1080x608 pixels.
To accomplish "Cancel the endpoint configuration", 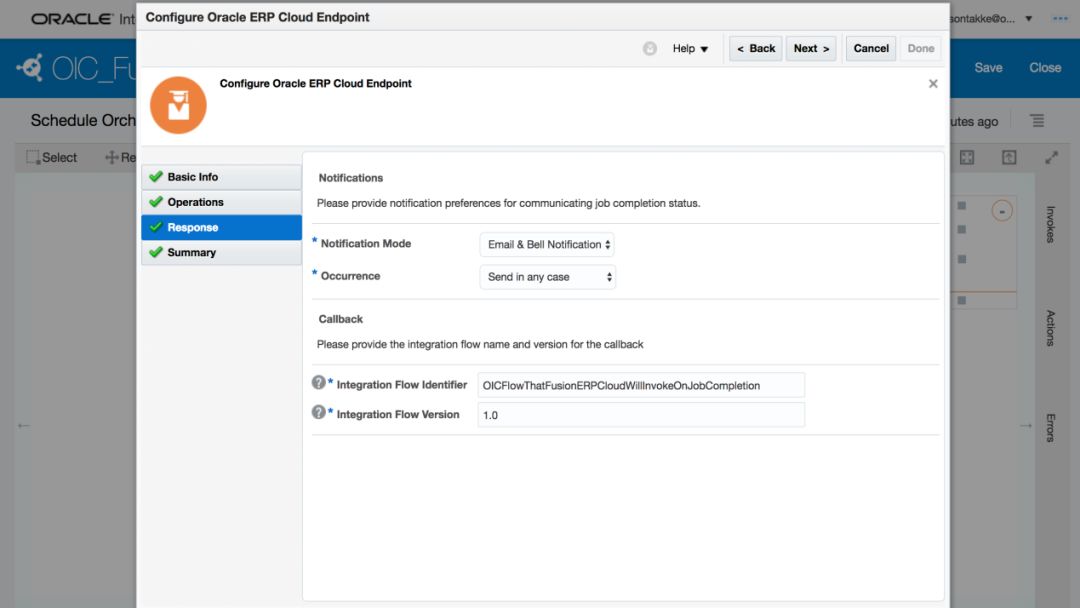I will (x=871, y=48).
